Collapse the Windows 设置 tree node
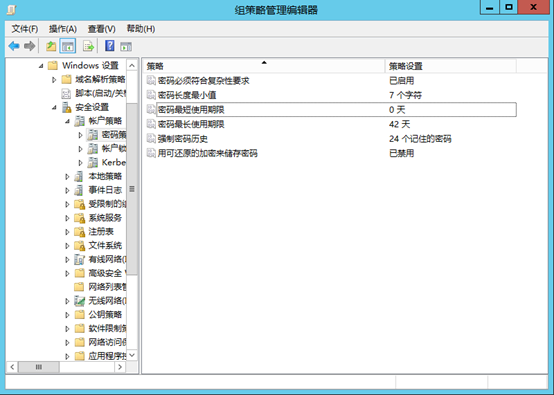The width and height of the screenshot is (554, 395). pyautogui.click(x=41, y=66)
